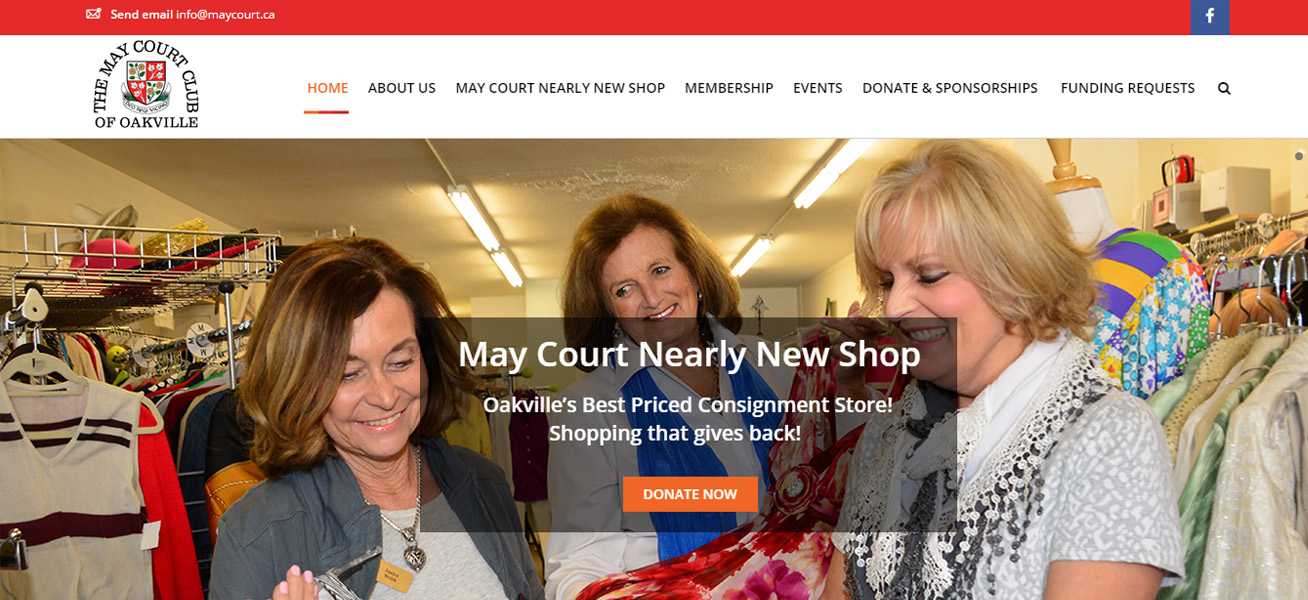Click the Oakville's Best Priced Consignment Store text
Image resolution: width=1308 pixels, height=600 pixels.
[x=688, y=405]
